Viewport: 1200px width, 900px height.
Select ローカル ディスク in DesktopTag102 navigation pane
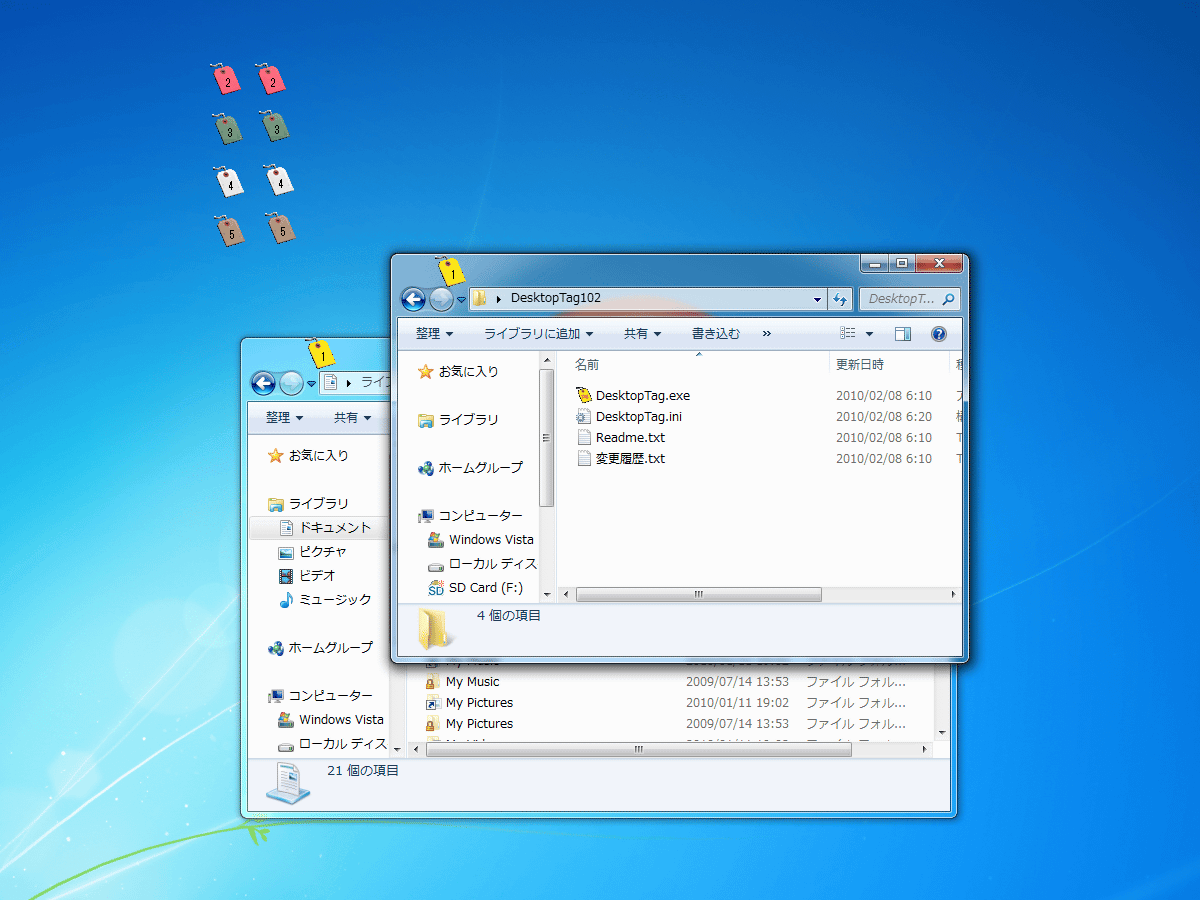pos(482,563)
